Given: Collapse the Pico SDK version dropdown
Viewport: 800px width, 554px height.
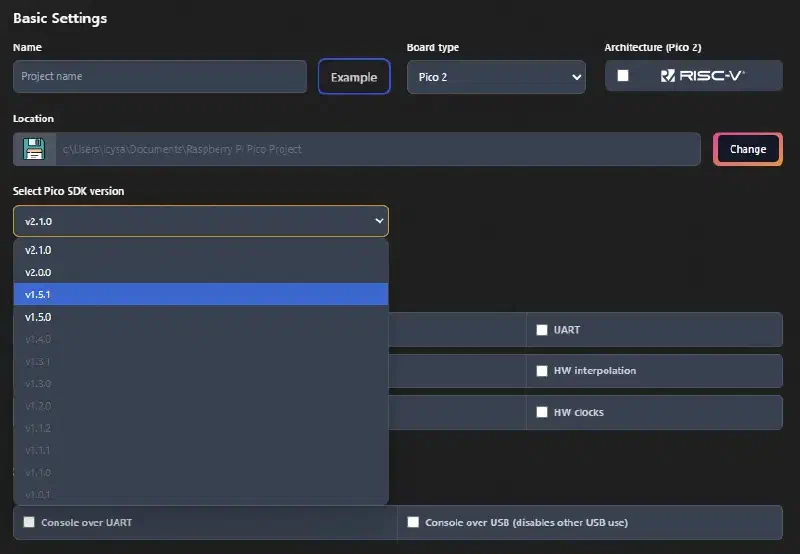Looking at the screenshot, I should point(201,221).
